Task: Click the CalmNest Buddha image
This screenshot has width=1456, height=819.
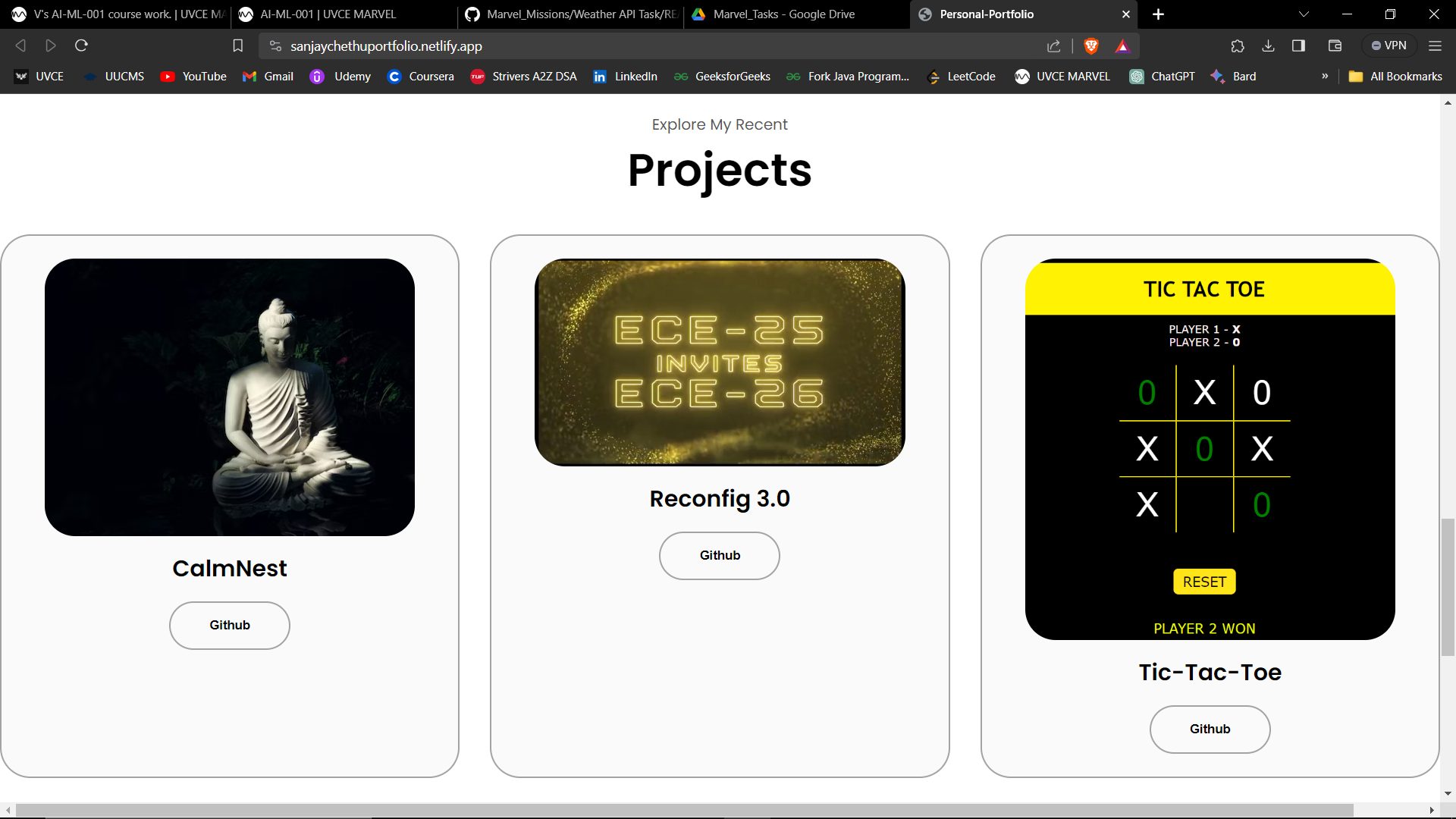Action: tap(230, 397)
